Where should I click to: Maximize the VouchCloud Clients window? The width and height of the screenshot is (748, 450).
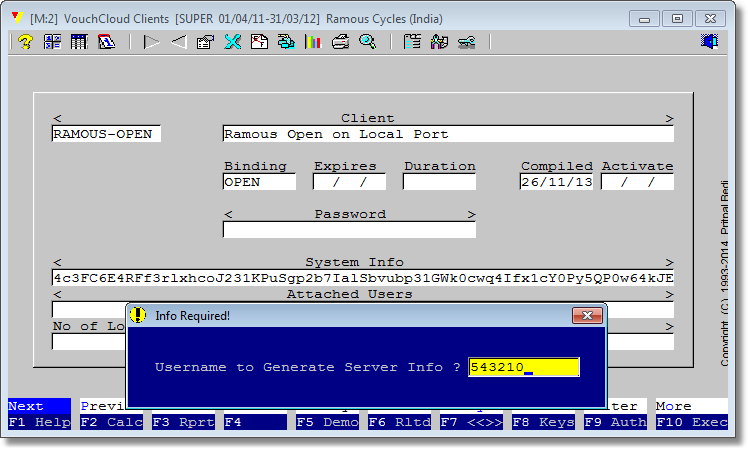[677, 19]
